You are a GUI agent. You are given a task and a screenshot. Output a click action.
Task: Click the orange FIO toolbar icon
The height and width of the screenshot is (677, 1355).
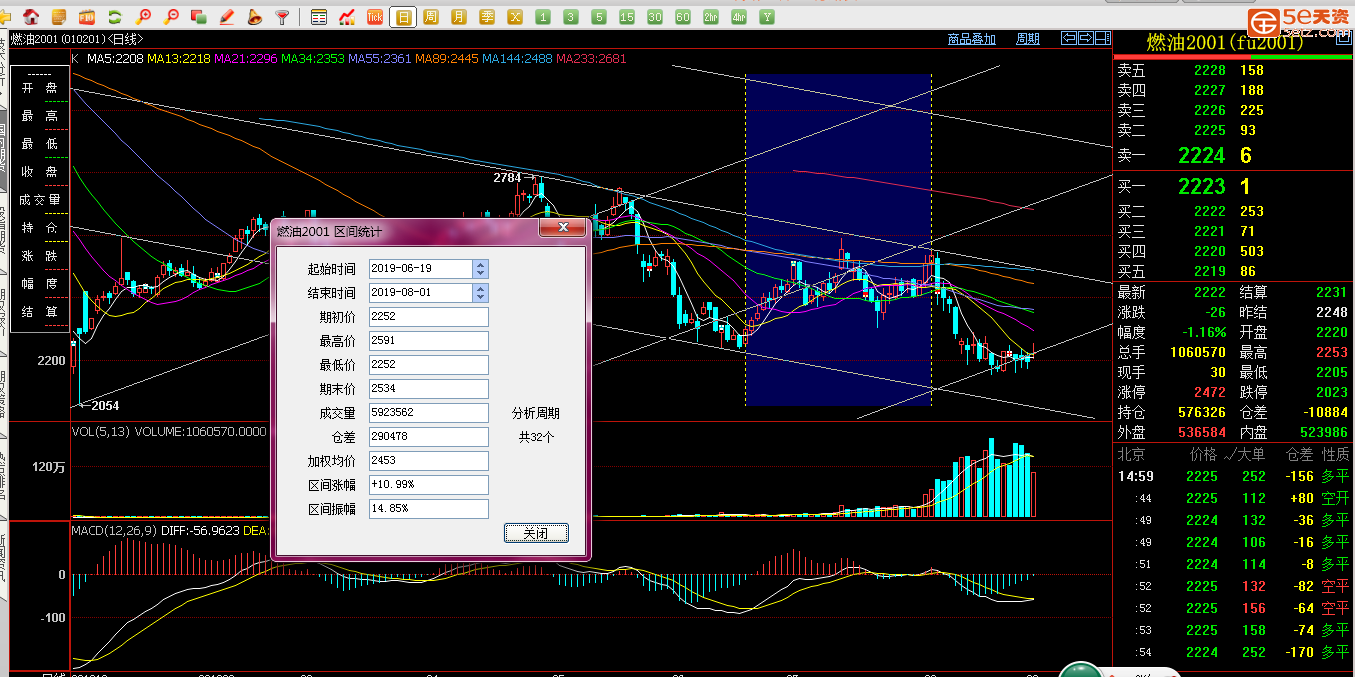point(87,17)
